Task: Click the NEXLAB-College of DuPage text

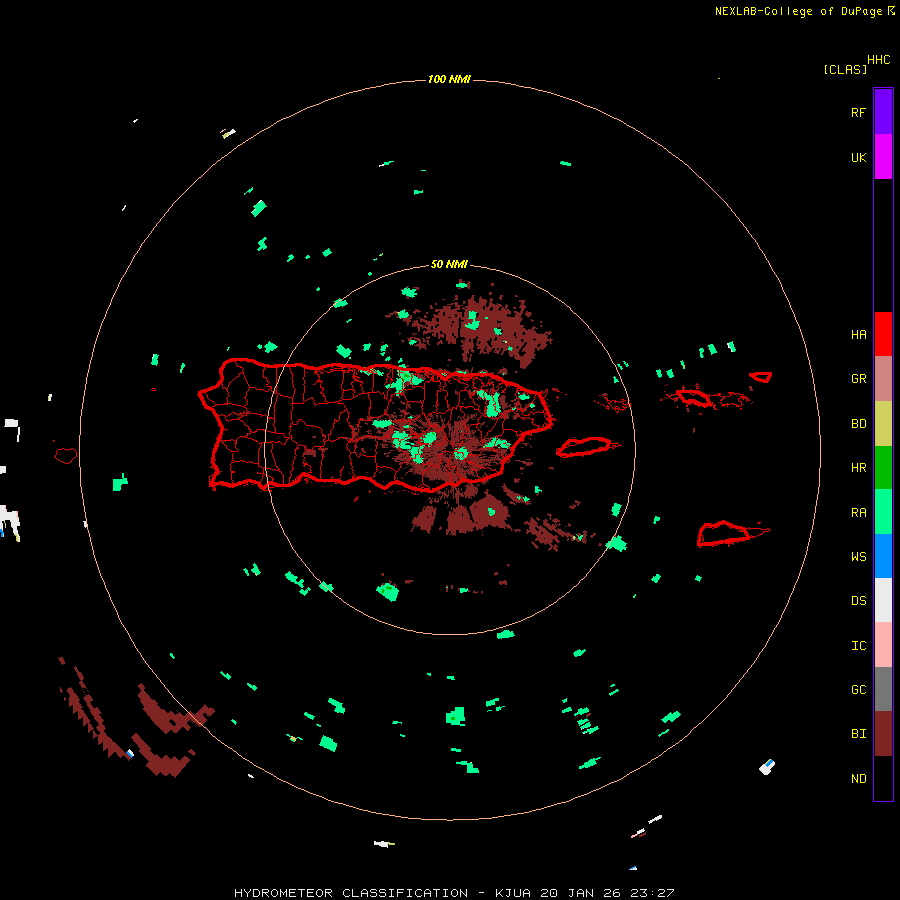Action: pos(798,11)
